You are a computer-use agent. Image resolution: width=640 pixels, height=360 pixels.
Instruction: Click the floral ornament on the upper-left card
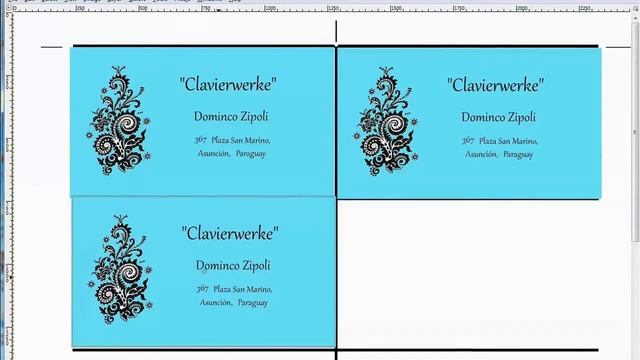(x=119, y=120)
